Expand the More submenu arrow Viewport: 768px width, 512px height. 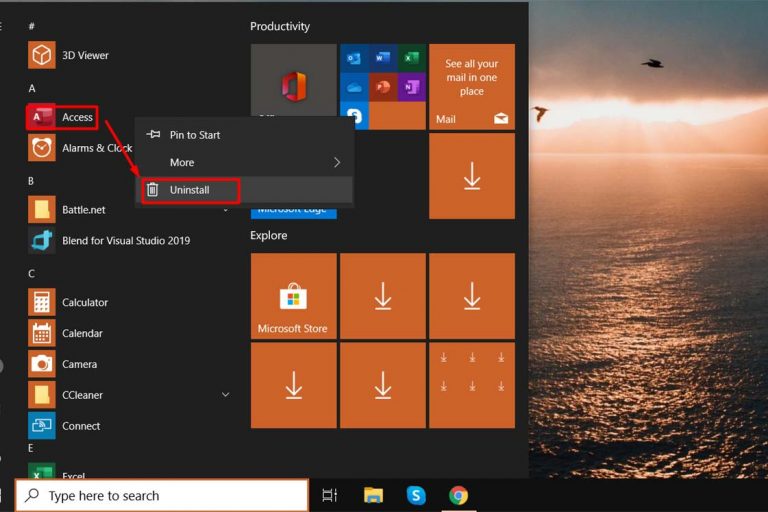point(337,162)
